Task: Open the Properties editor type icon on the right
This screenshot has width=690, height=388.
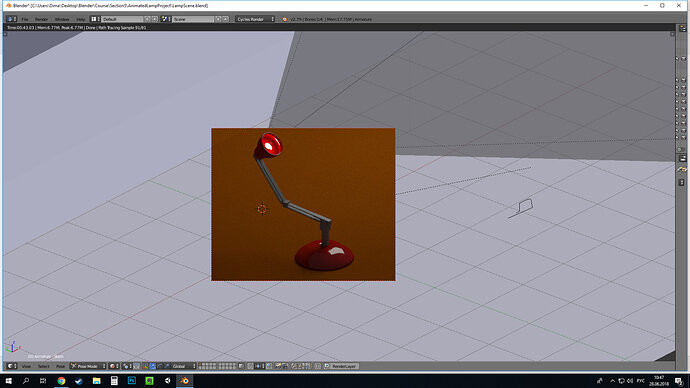Action: (x=682, y=158)
